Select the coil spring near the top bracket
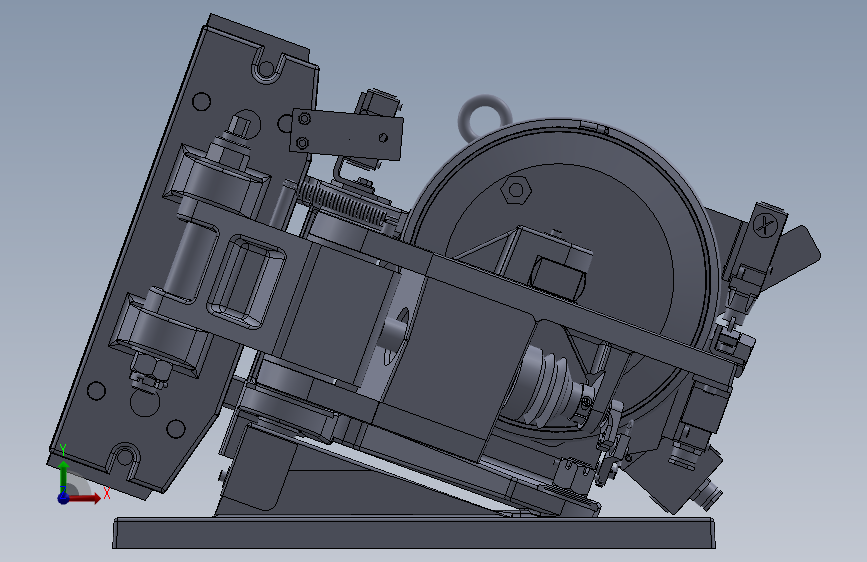The image size is (867, 562). 342,203
